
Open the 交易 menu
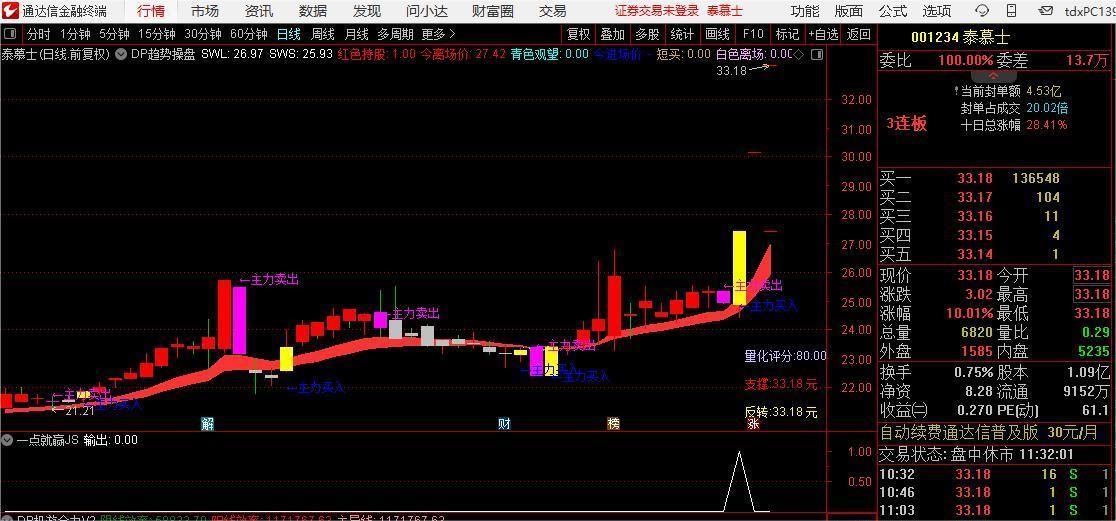552,11
